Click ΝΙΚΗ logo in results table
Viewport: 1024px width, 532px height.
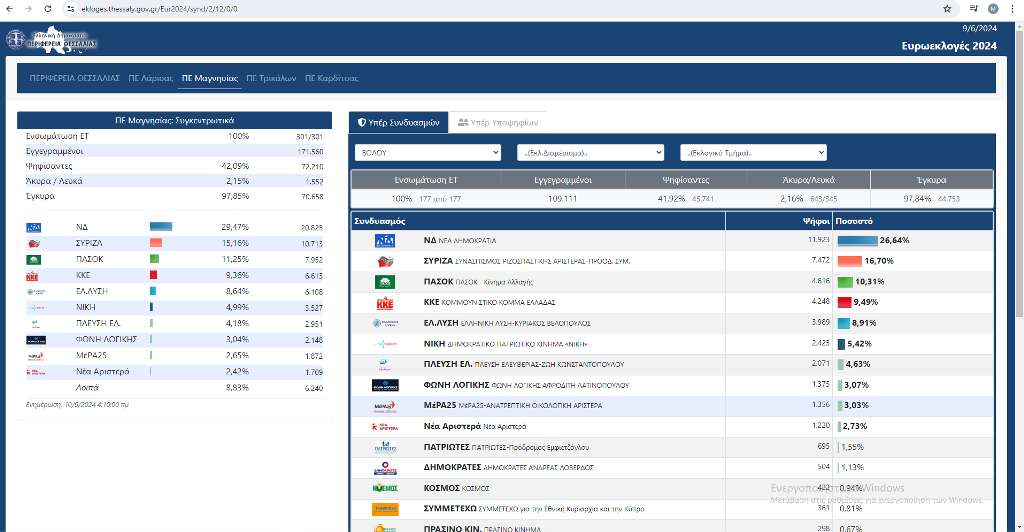click(385, 344)
